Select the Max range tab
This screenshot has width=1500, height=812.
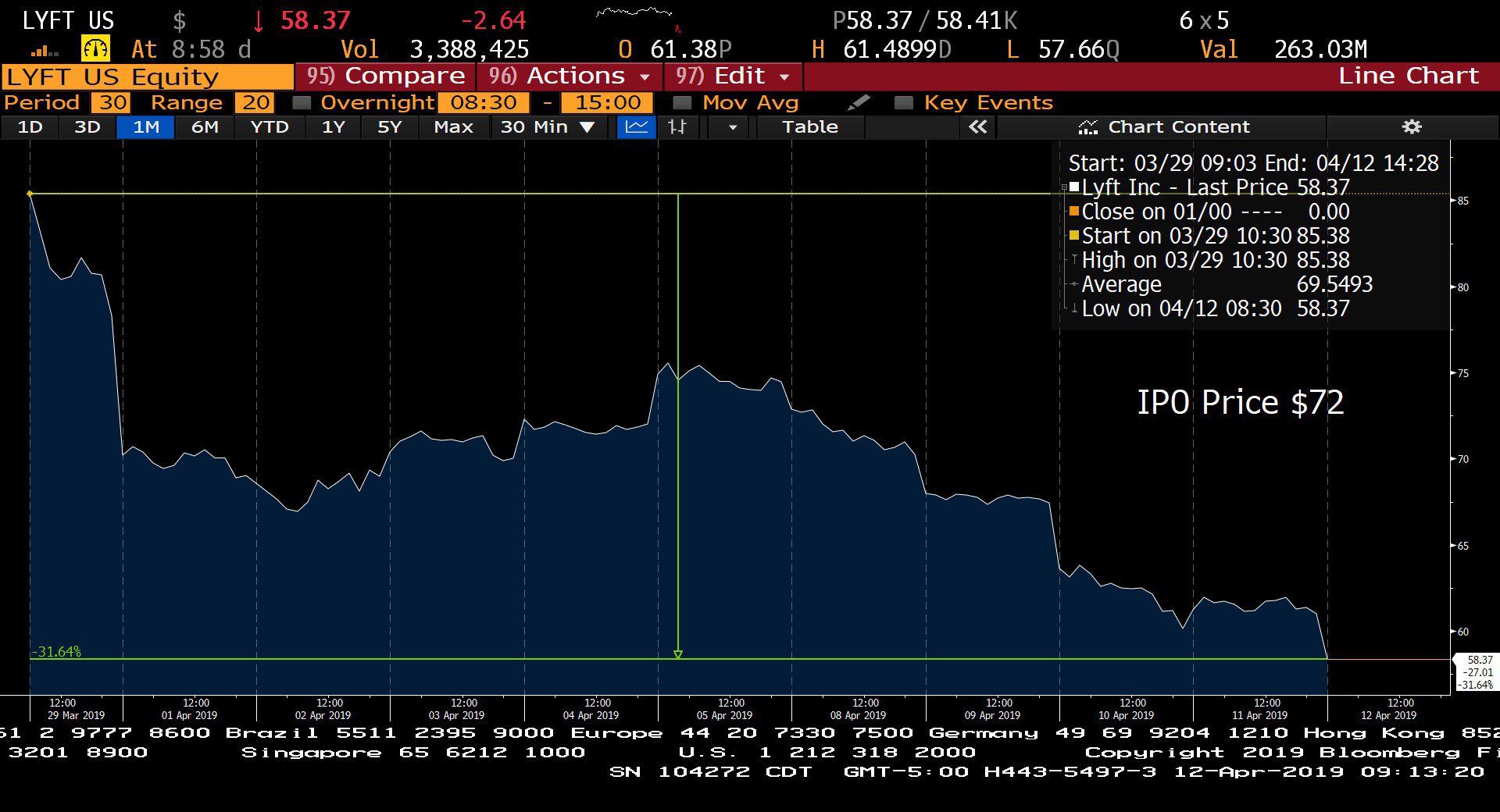[x=453, y=126]
